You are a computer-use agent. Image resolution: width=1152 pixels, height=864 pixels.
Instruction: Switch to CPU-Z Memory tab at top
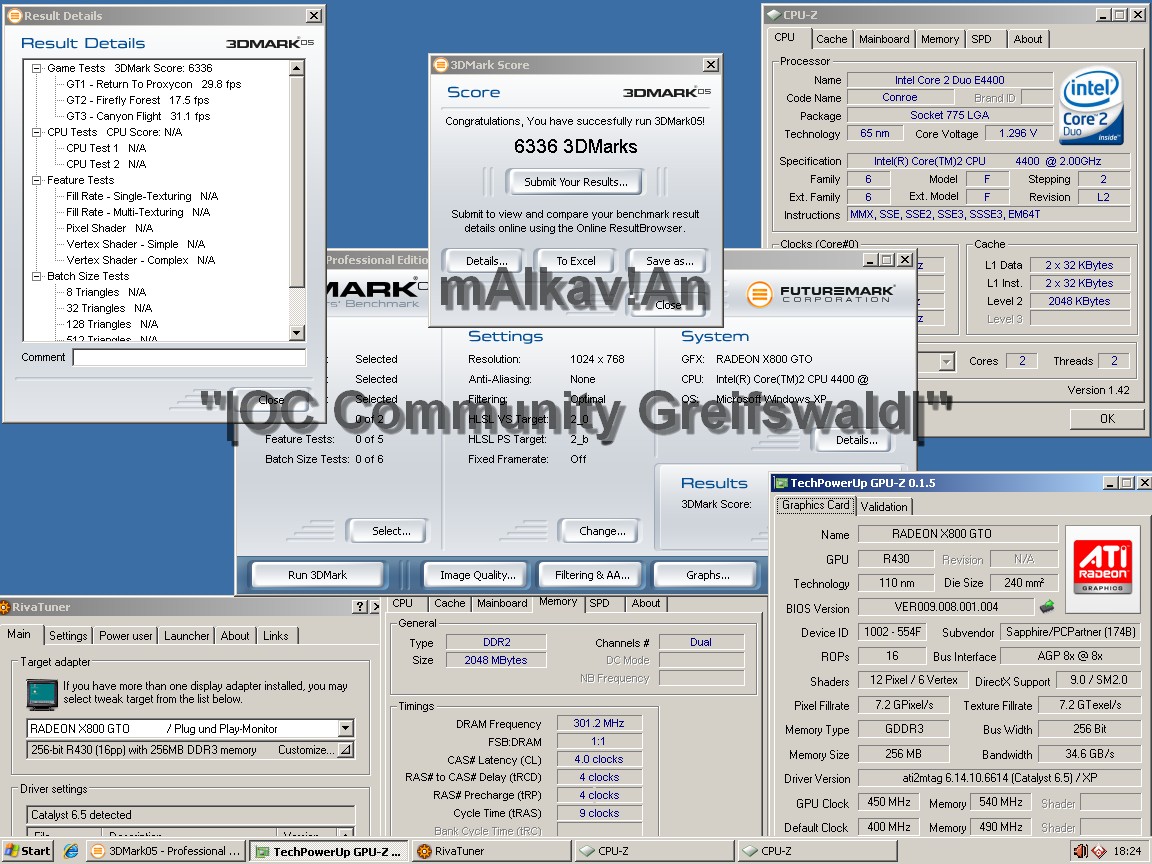[x=940, y=39]
